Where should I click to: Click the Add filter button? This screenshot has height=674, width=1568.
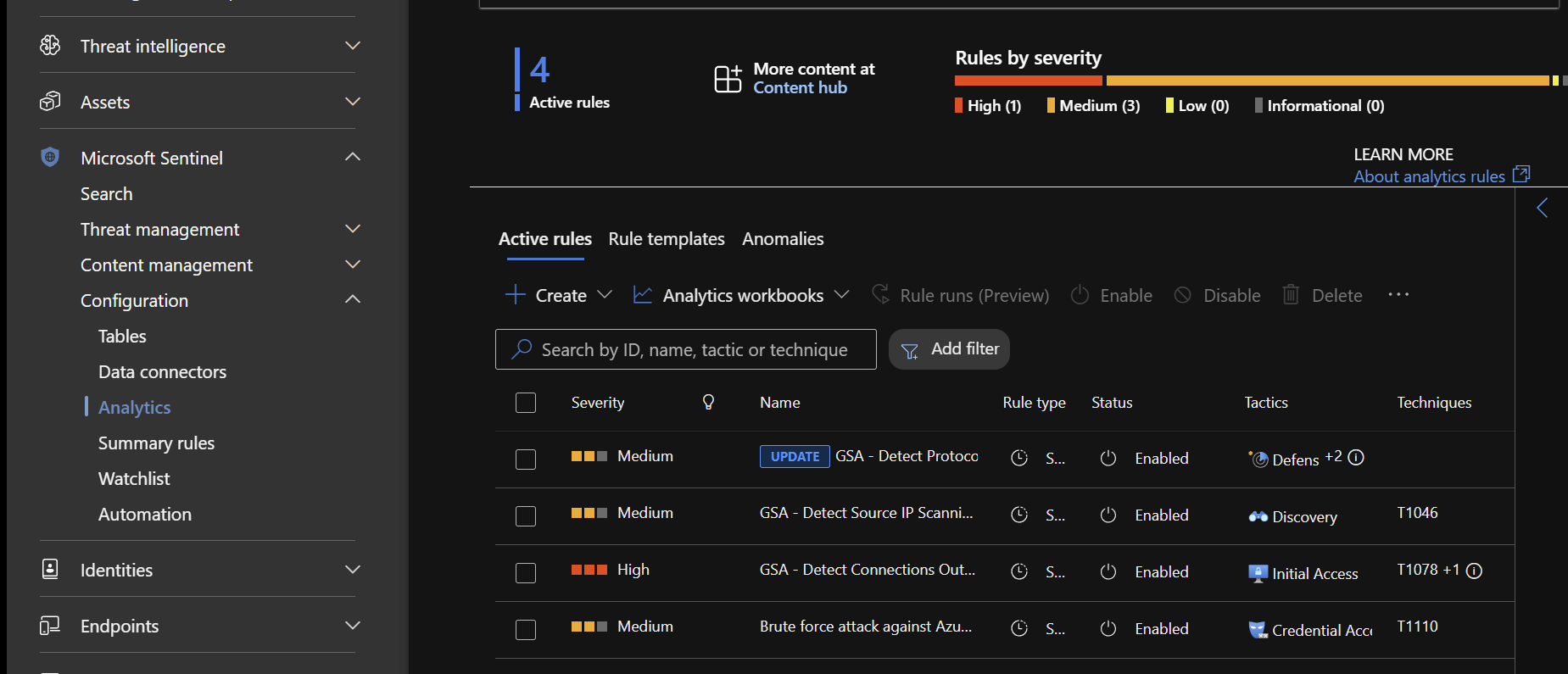coord(949,349)
